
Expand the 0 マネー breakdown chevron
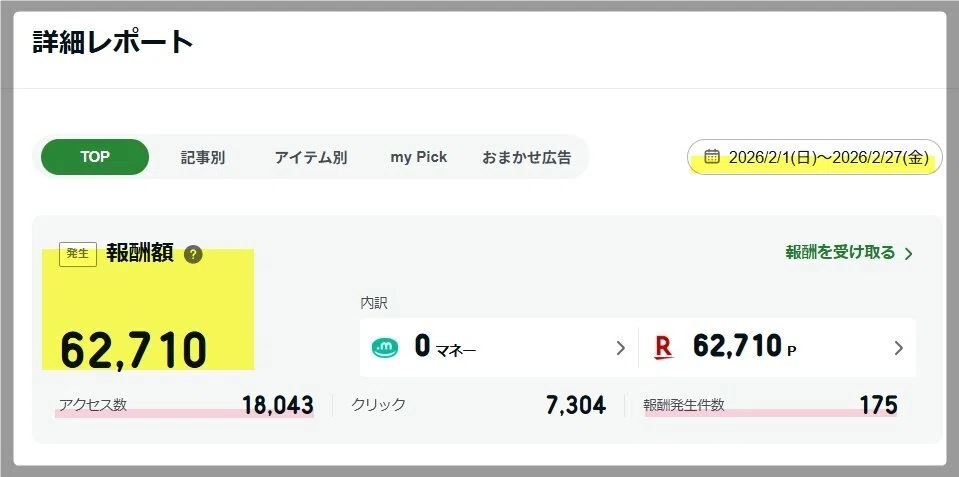(x=620, y=348)
